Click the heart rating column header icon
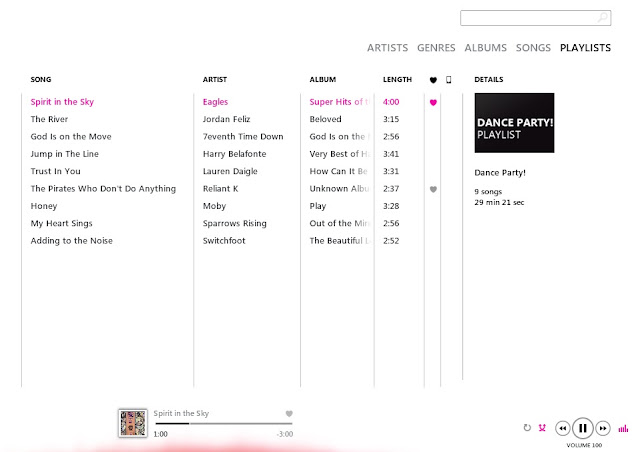This screenshot has width=640, height=452. [x=433, y=80]
